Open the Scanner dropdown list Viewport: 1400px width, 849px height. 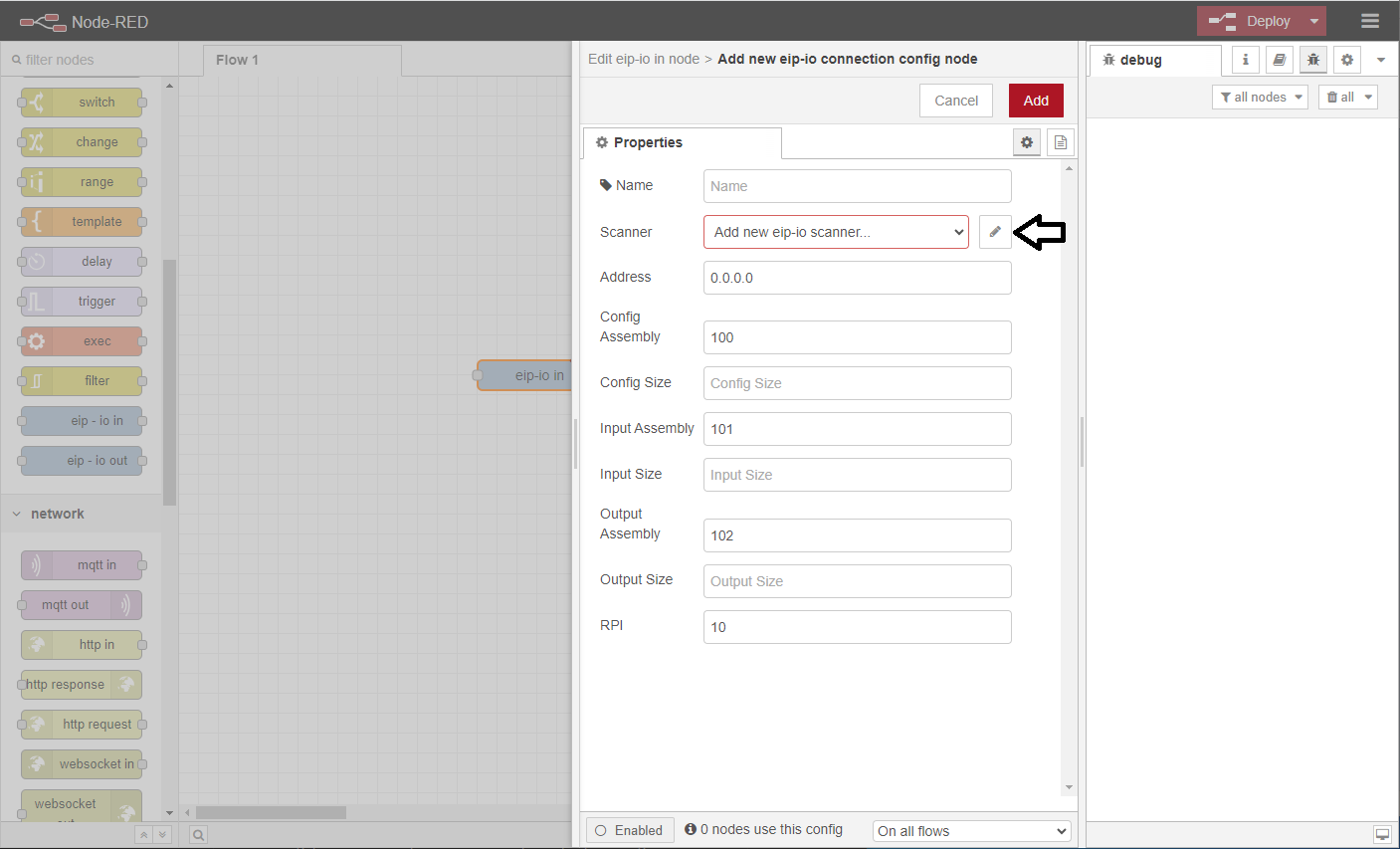(836, 232)
